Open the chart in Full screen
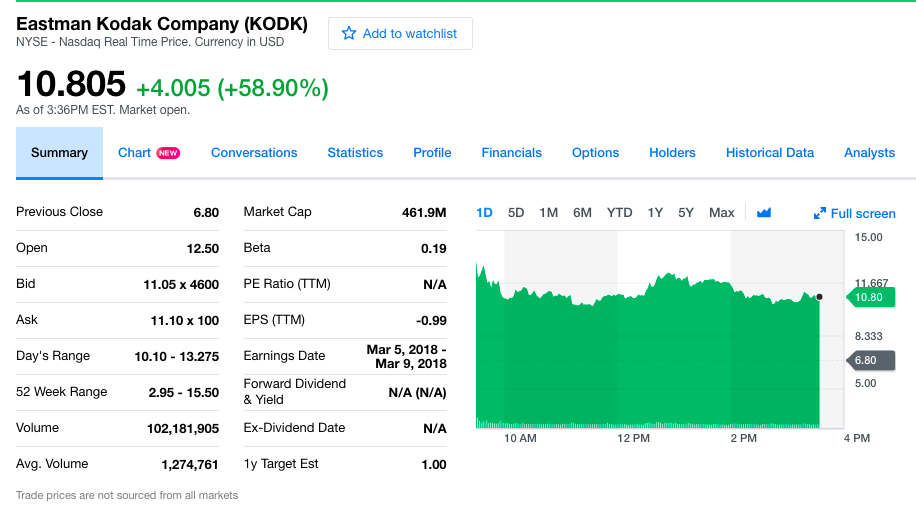 tap(854, 213)
